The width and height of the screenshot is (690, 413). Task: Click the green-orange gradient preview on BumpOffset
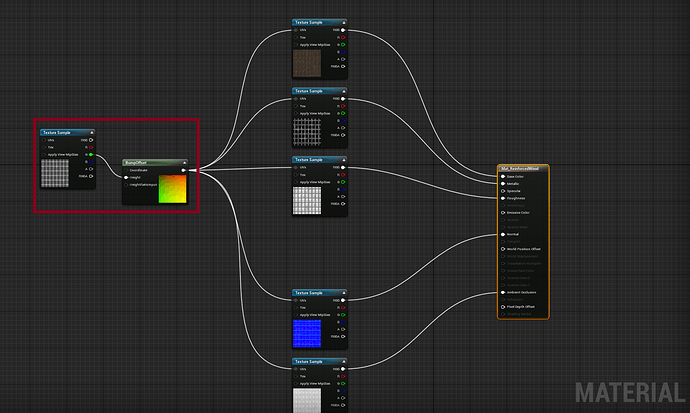[x=172, y=189]
